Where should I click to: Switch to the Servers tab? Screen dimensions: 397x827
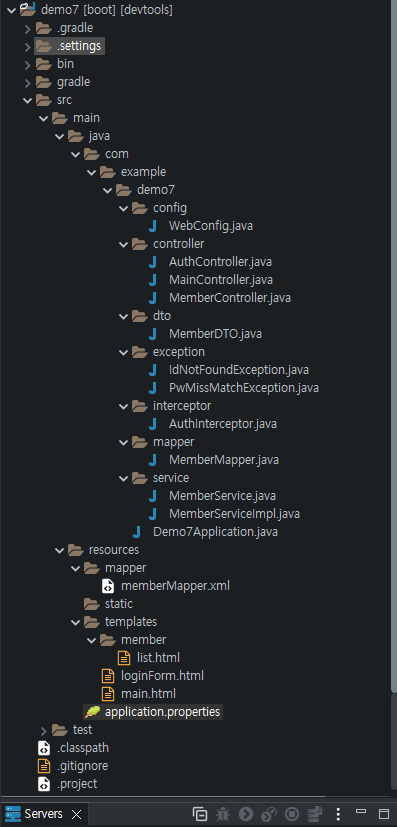pyautogui.click(x=43, y=814)
